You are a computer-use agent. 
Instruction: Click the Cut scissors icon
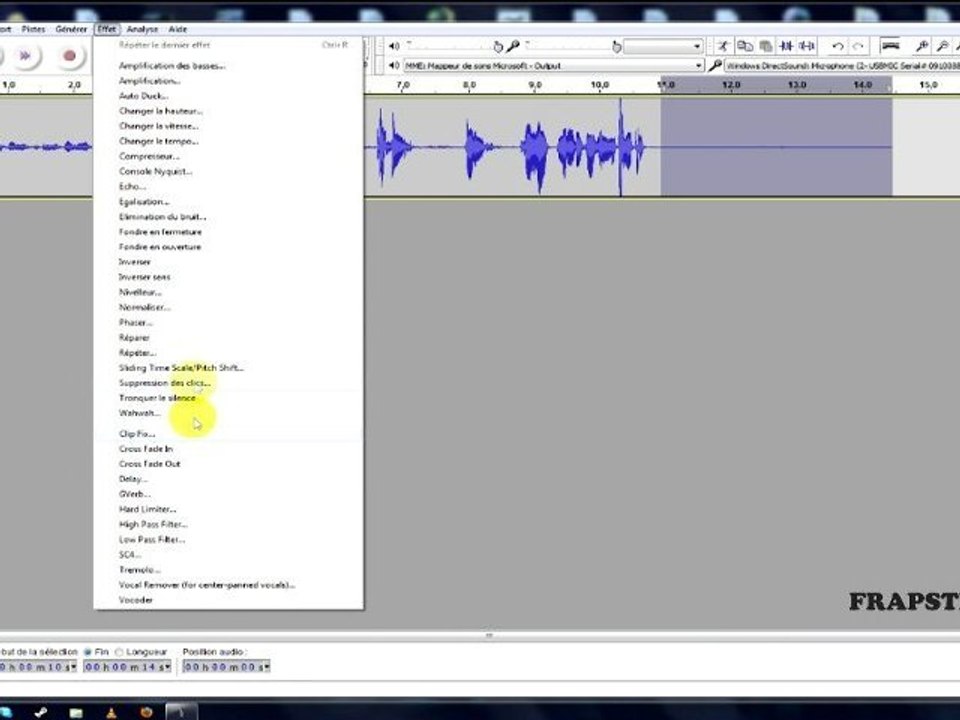[x=723, y=46]
